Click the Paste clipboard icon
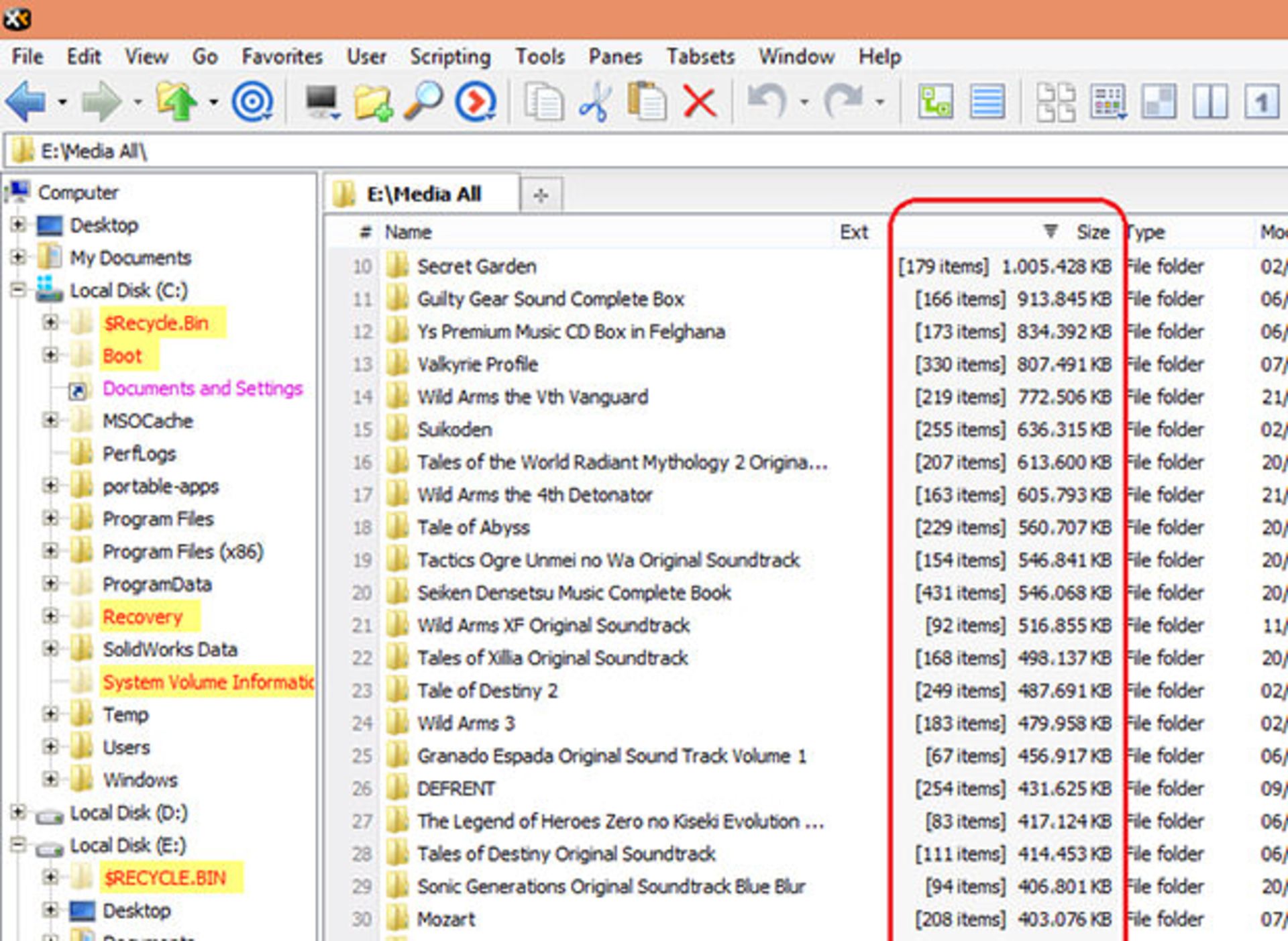This screenshot has width=1288, height=941. (647, 102)
